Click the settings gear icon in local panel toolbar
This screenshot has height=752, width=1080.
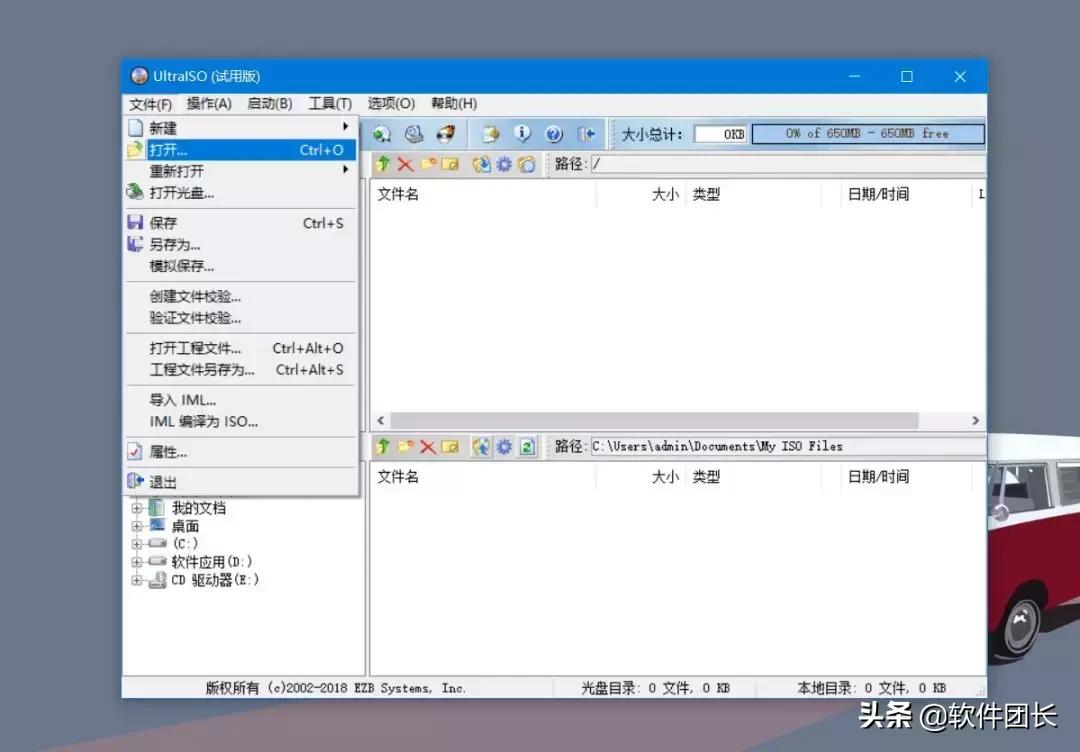pos(503,447)
